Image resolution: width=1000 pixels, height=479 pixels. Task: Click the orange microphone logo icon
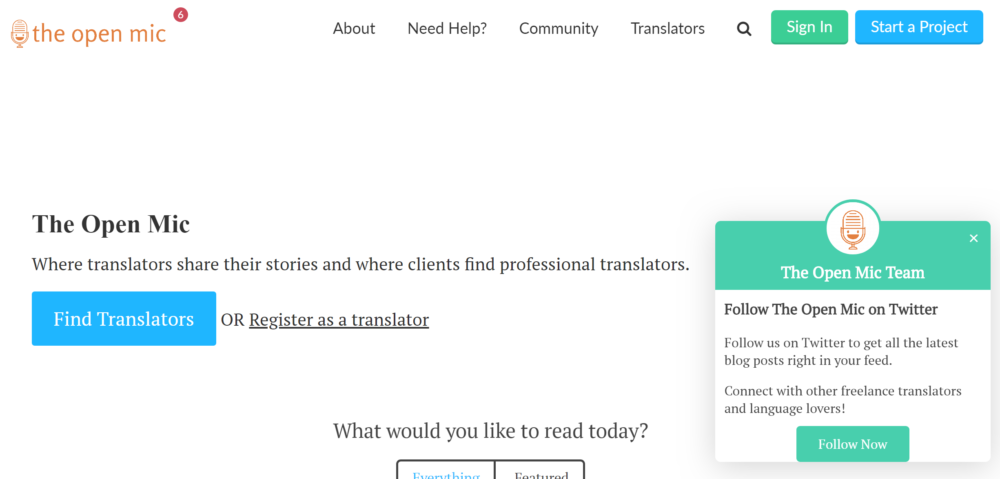click(x=20, y=33)
